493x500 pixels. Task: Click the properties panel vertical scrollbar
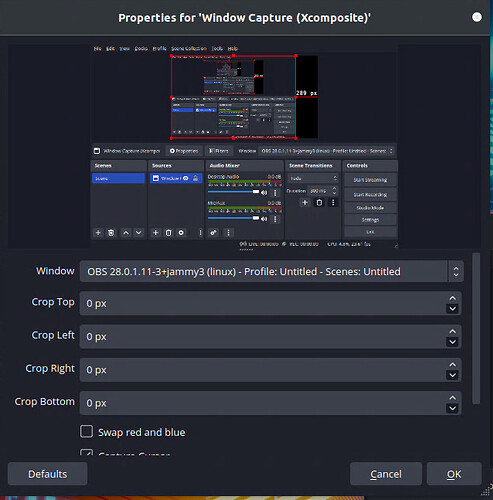[476, 328]
